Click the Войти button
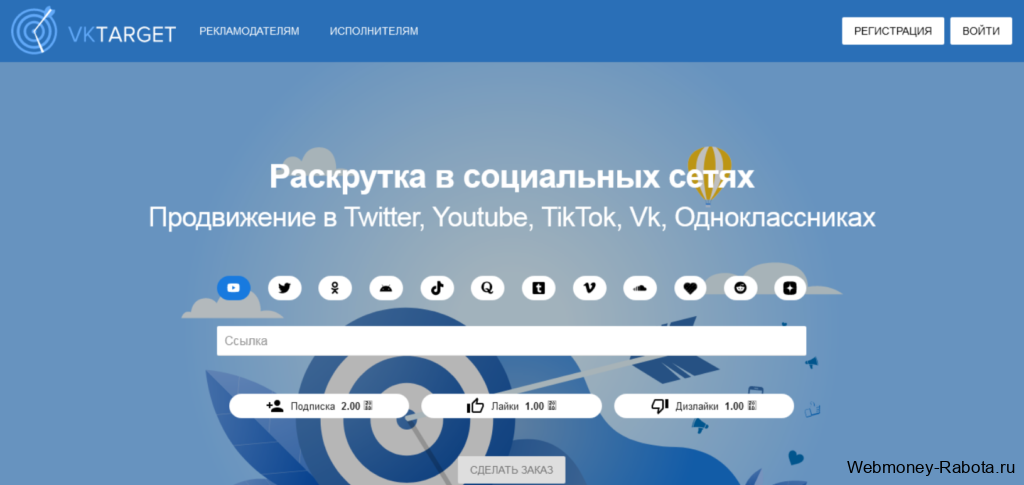The image size is (1024, 485). point(981,31)
